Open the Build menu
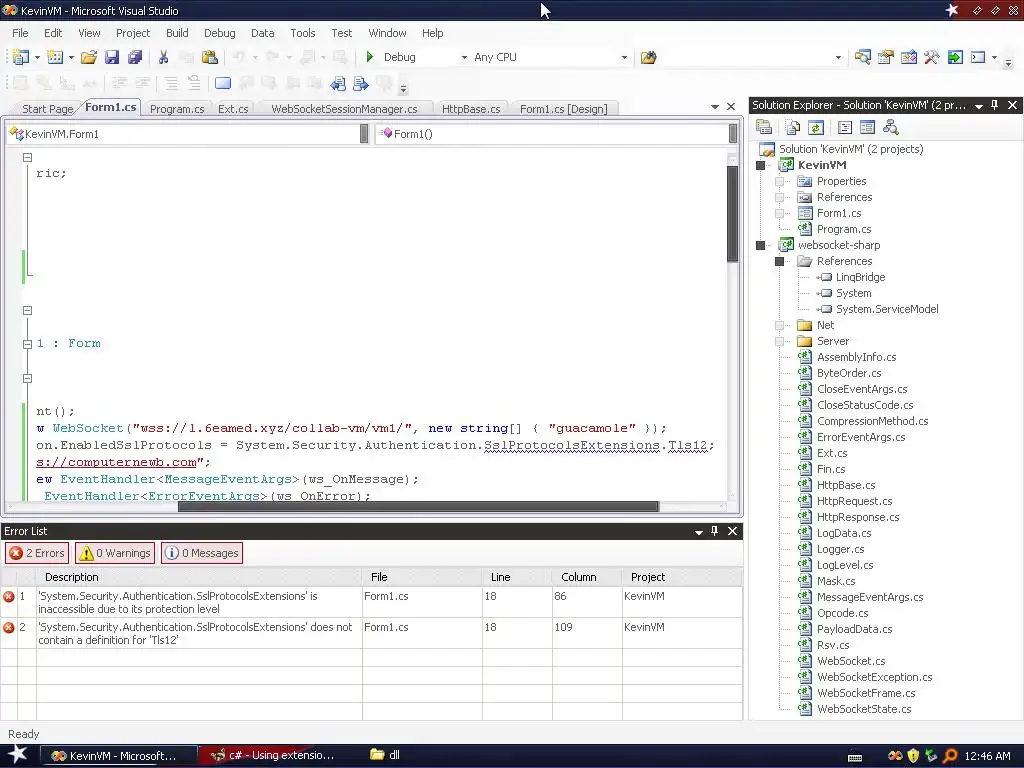 pos(177,33)
